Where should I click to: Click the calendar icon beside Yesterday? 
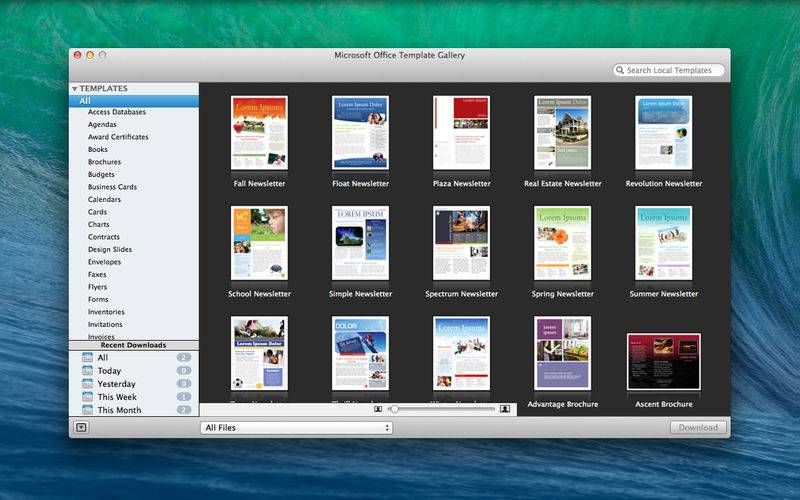point(87,383)
